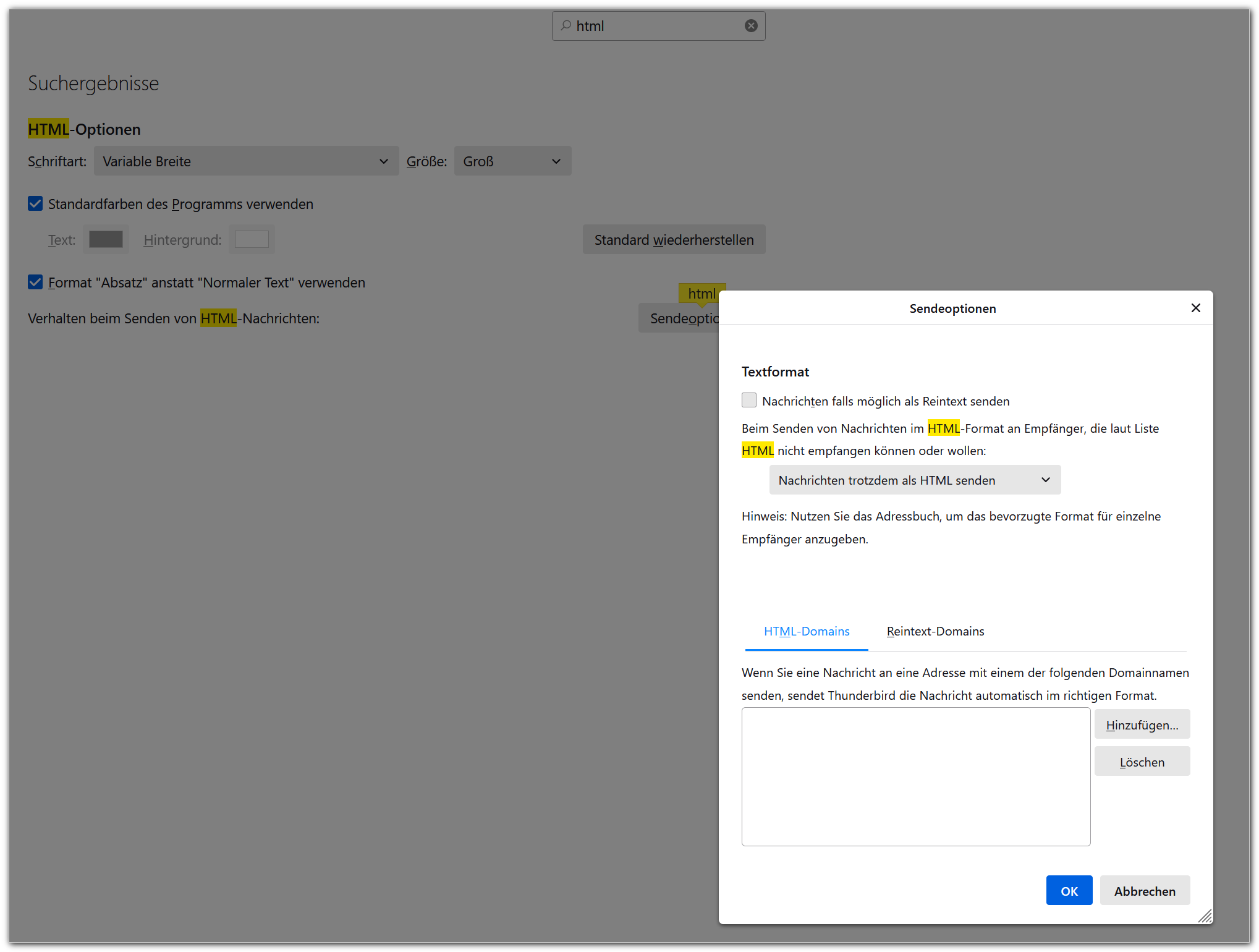The width and height of the screenshot is (1259, 952).
Task: Open the Hintergrund color swatch
Action: (252, 240)
